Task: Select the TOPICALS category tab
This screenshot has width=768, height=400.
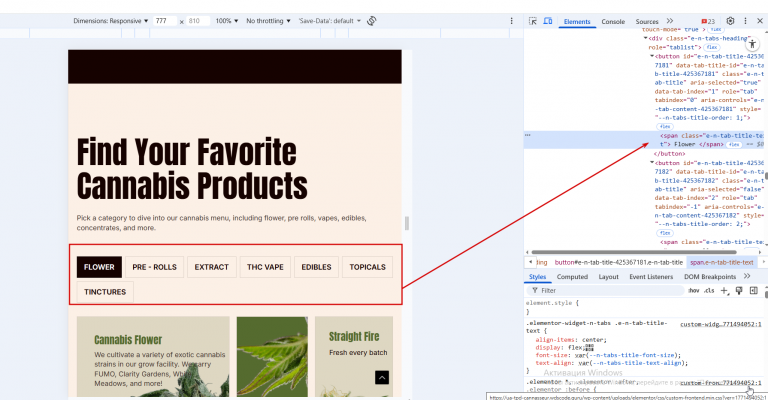Action: pos(367,267)
